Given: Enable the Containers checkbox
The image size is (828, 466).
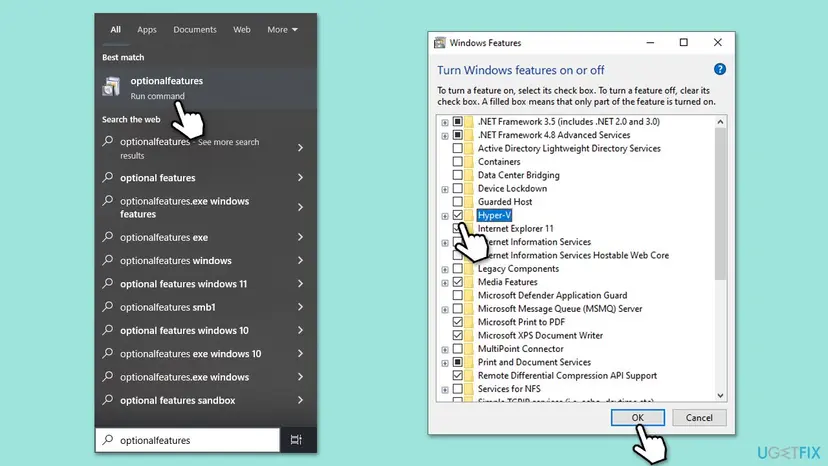Looking at the screenshot, I should [x=457, y=162].
